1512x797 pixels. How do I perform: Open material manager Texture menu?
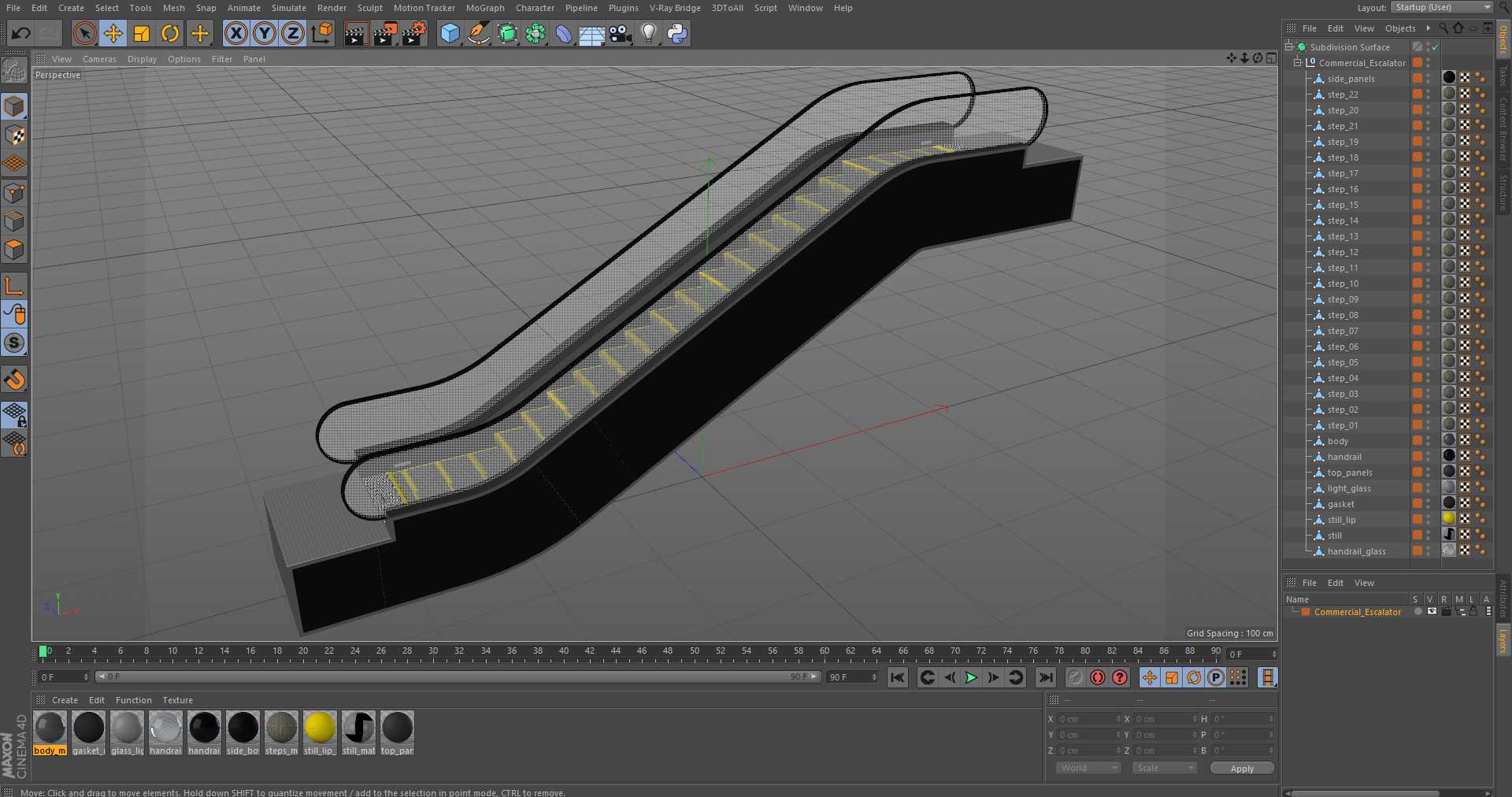177,700
